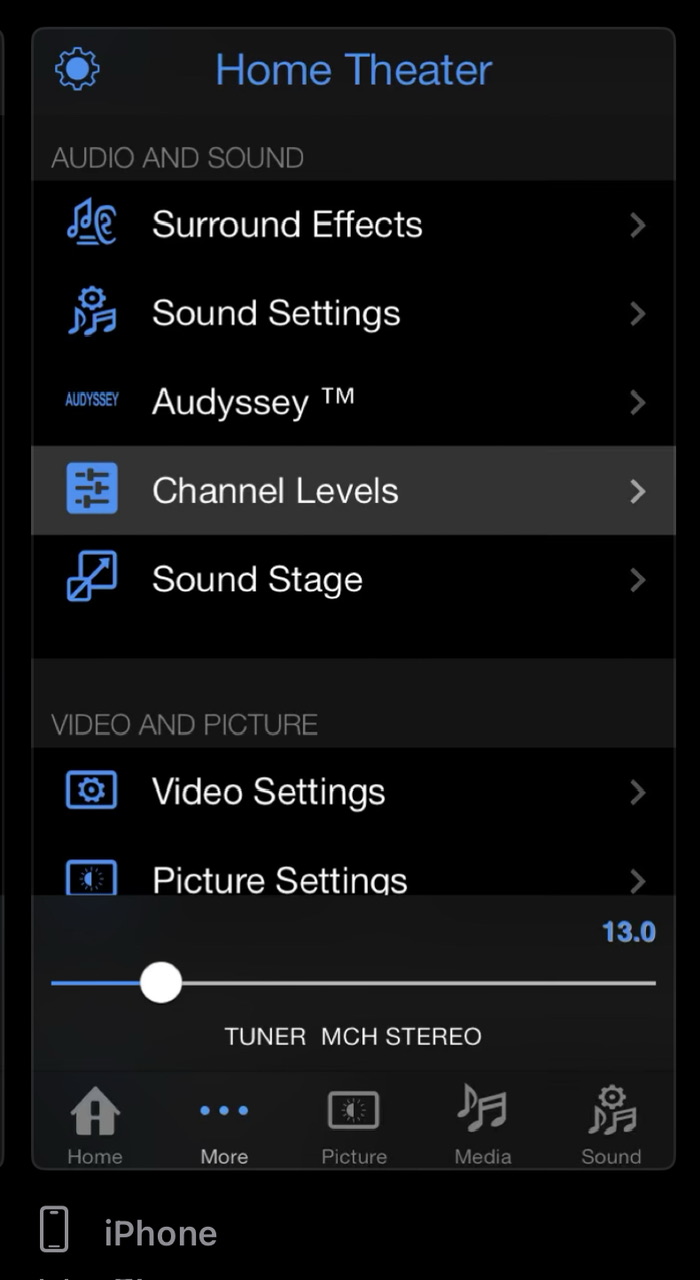Expand Surround Effects with its chevron

coord(638,225)
